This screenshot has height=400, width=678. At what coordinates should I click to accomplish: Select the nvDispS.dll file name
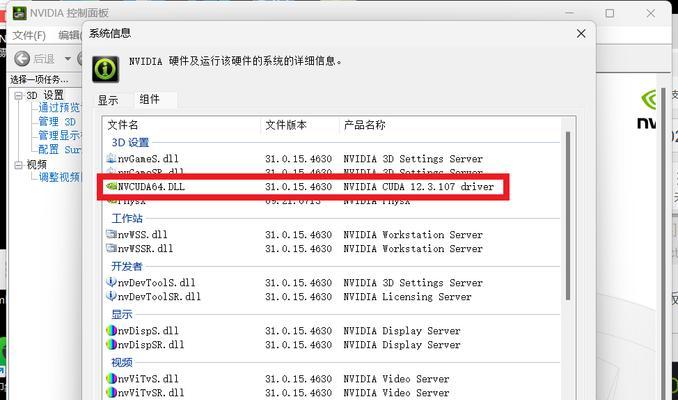point(148,331)
